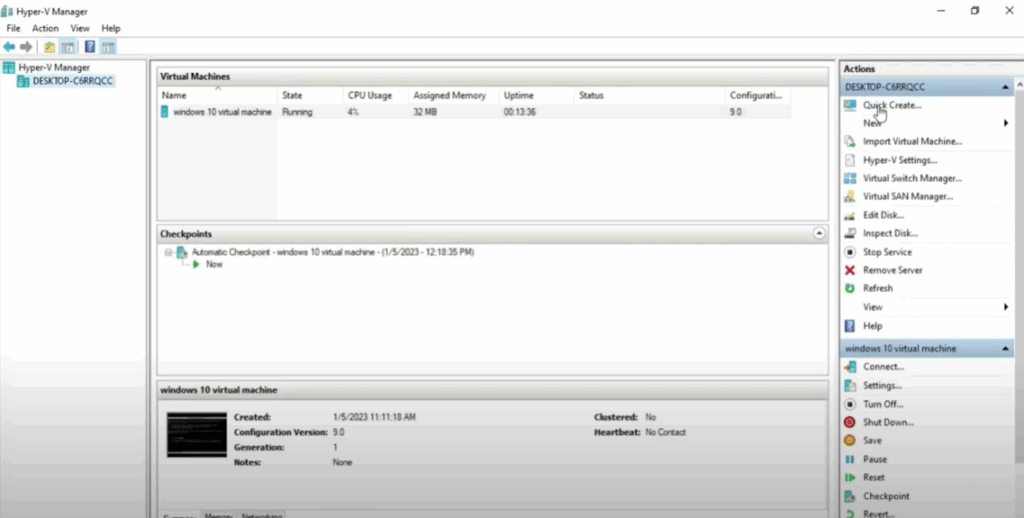Screen dimensions: 1024x518
Task: Collapse the windows 10 virtual machine actions section
Action: [x=1004, y=349]
